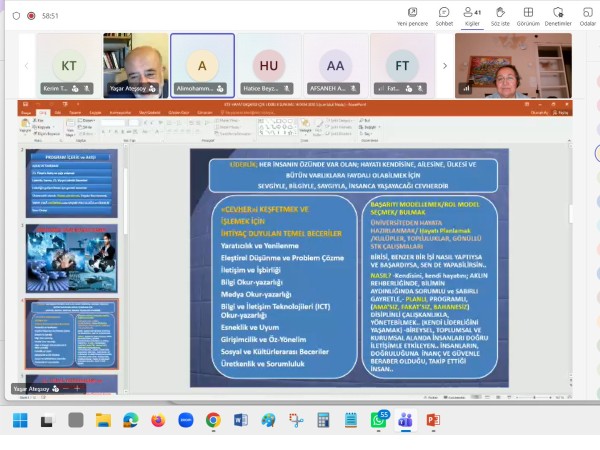
Task: Open the Windows Start menu
Action: point(20,421)
